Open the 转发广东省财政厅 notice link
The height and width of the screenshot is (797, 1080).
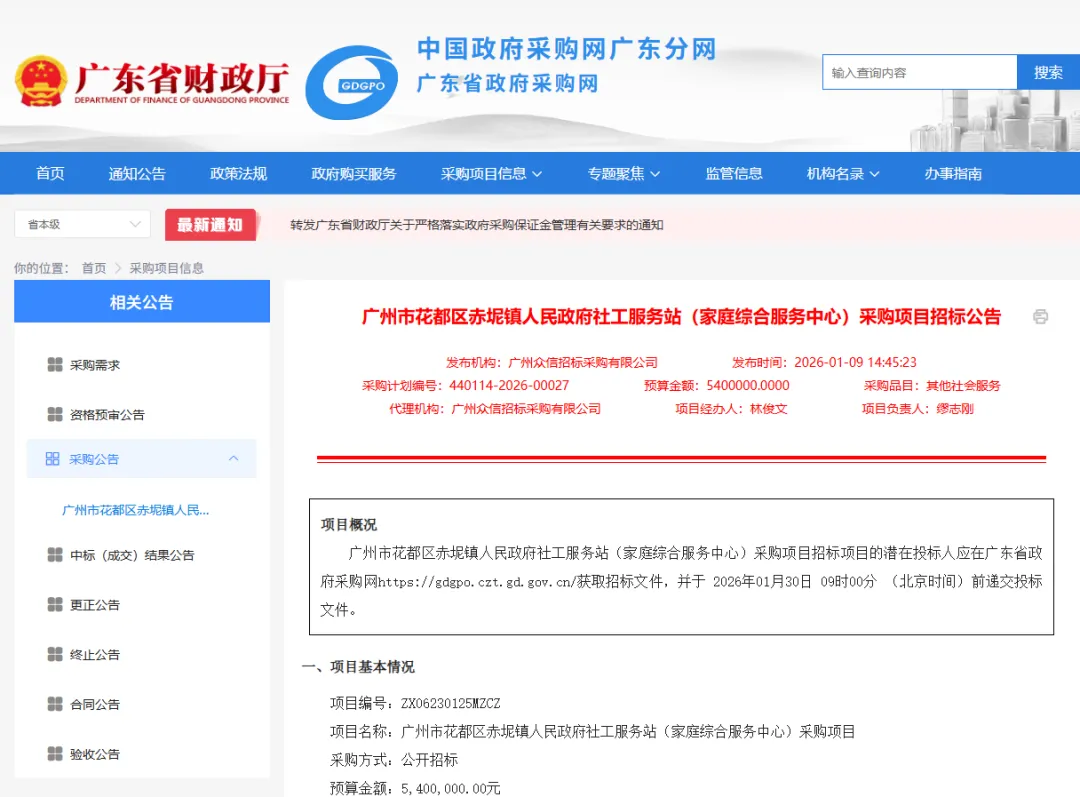click(477, 225)
